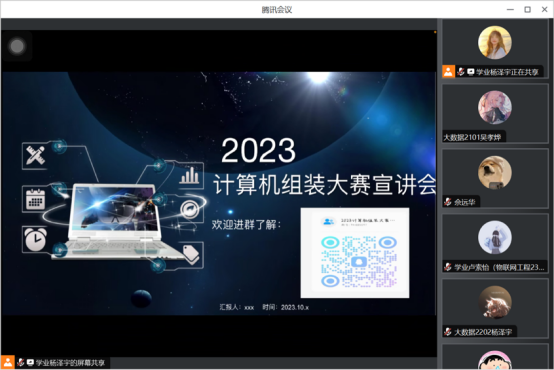This screenshot has width=554, height=370.
Task: Click the screen-share icon next to 学业杨泽宇的屏幕共享
Action: pos(30,362)
